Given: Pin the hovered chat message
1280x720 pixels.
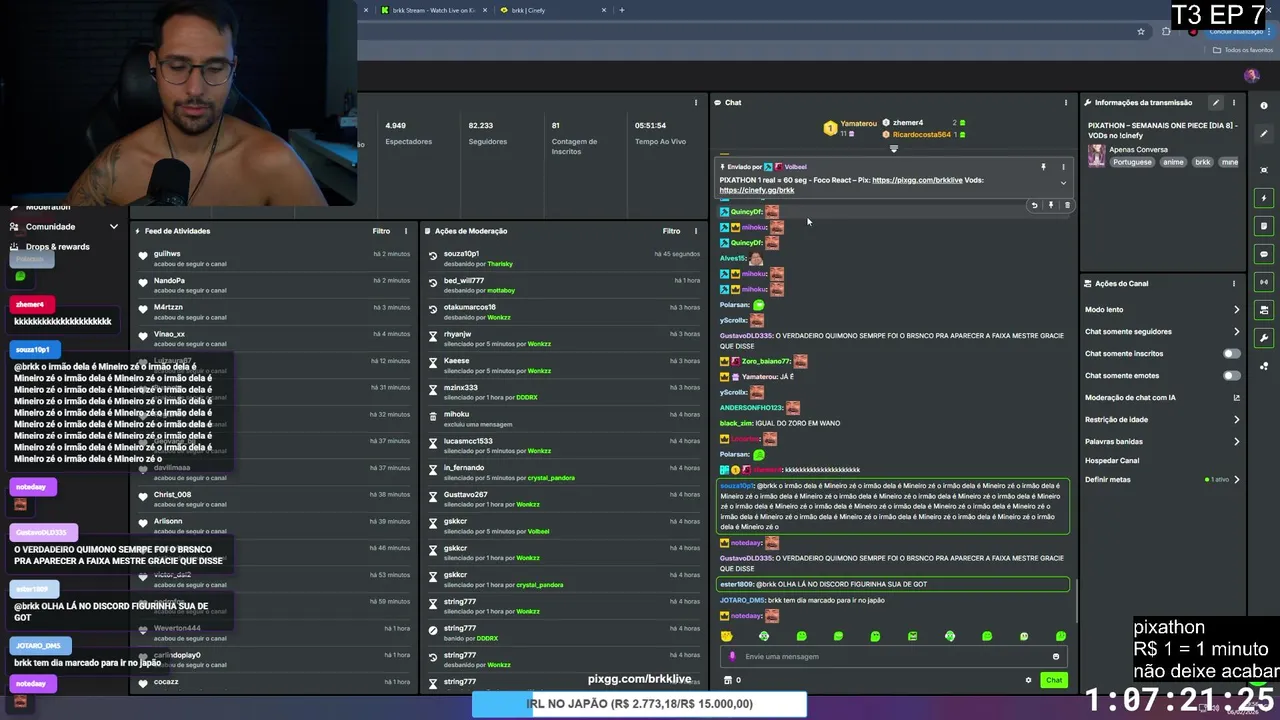Looking at the screenshot, I should tap(1051, 205).
